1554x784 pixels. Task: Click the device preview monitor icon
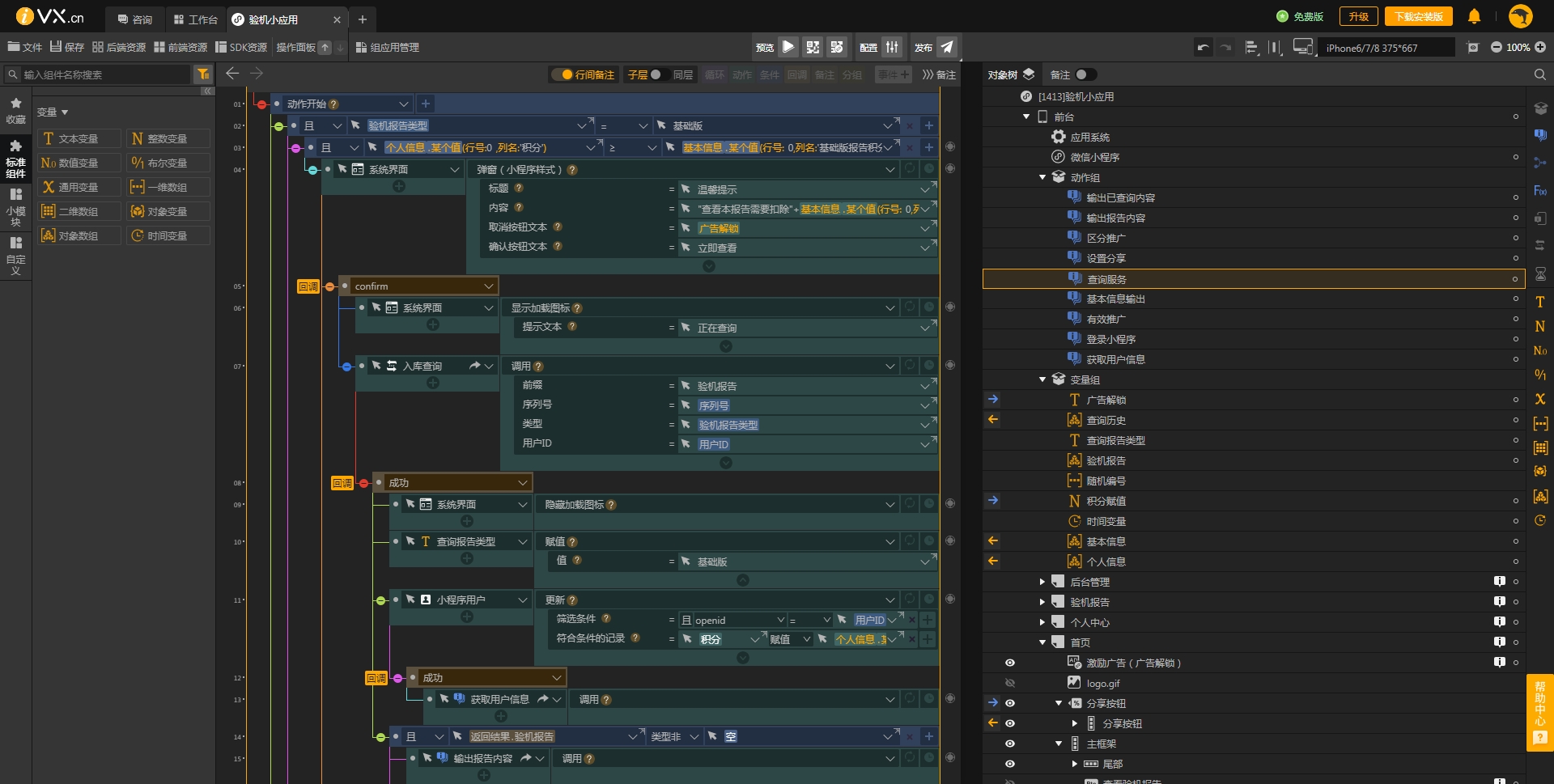(1303, 47)
